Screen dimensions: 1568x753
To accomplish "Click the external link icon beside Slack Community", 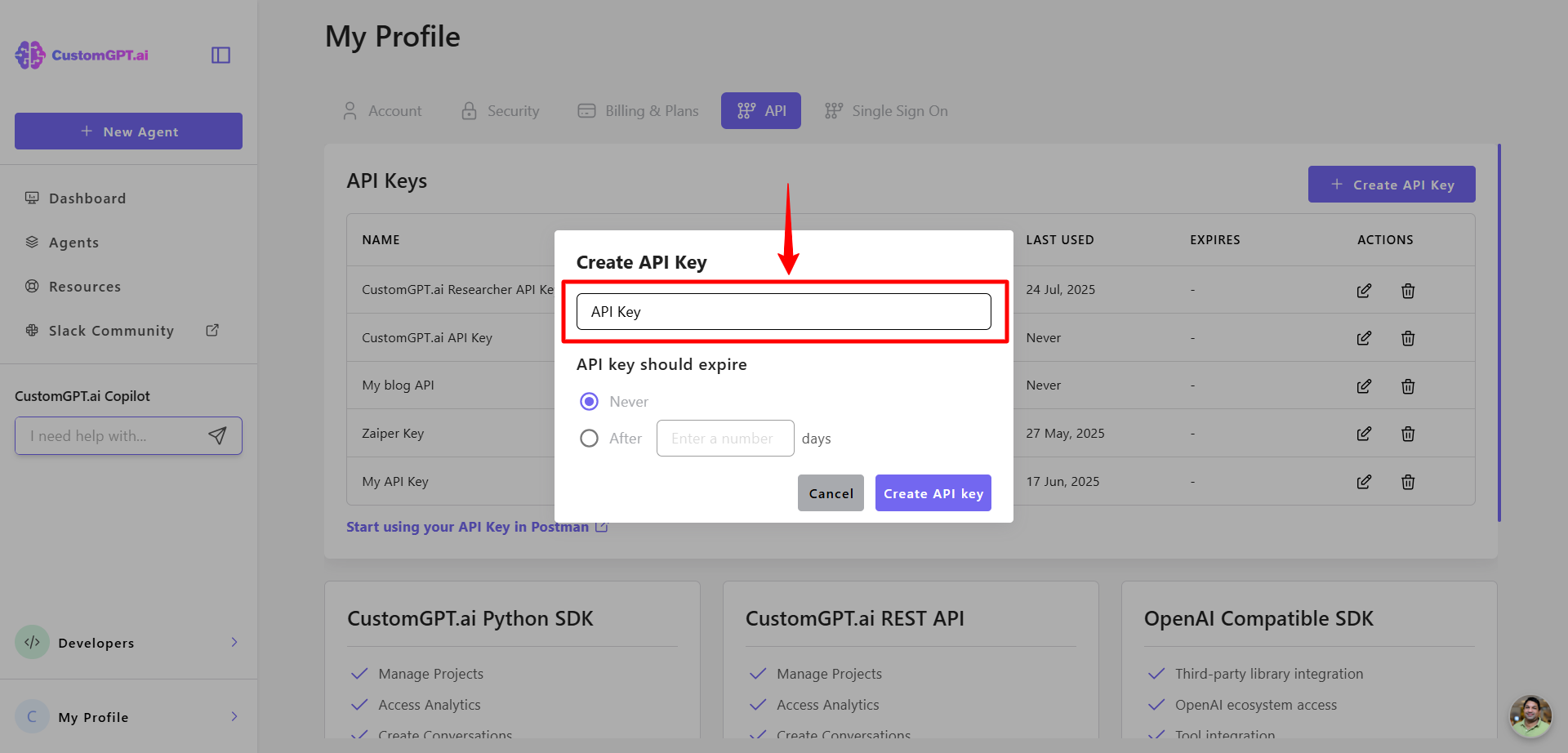I will (212, 330).
